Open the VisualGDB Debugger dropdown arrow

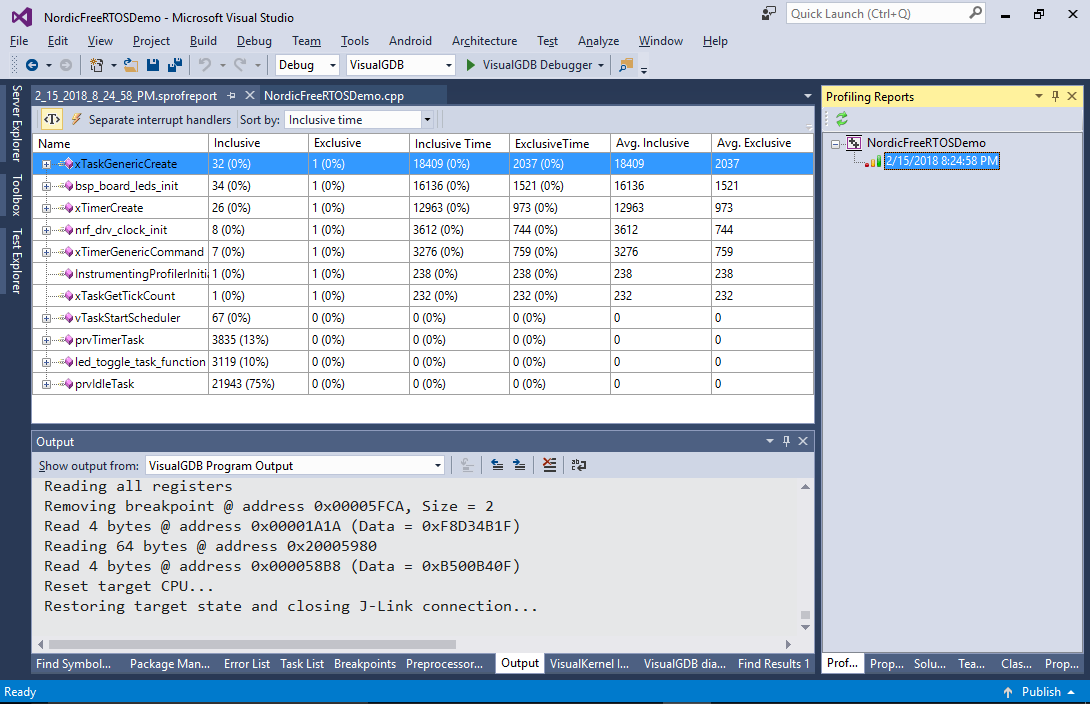pos(601,65)
